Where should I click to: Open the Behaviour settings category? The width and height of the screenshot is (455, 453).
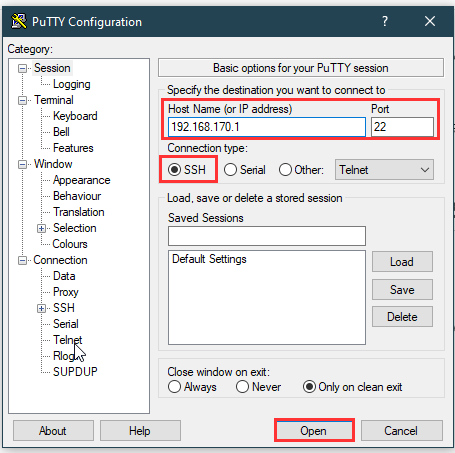[x=77, y=196]
